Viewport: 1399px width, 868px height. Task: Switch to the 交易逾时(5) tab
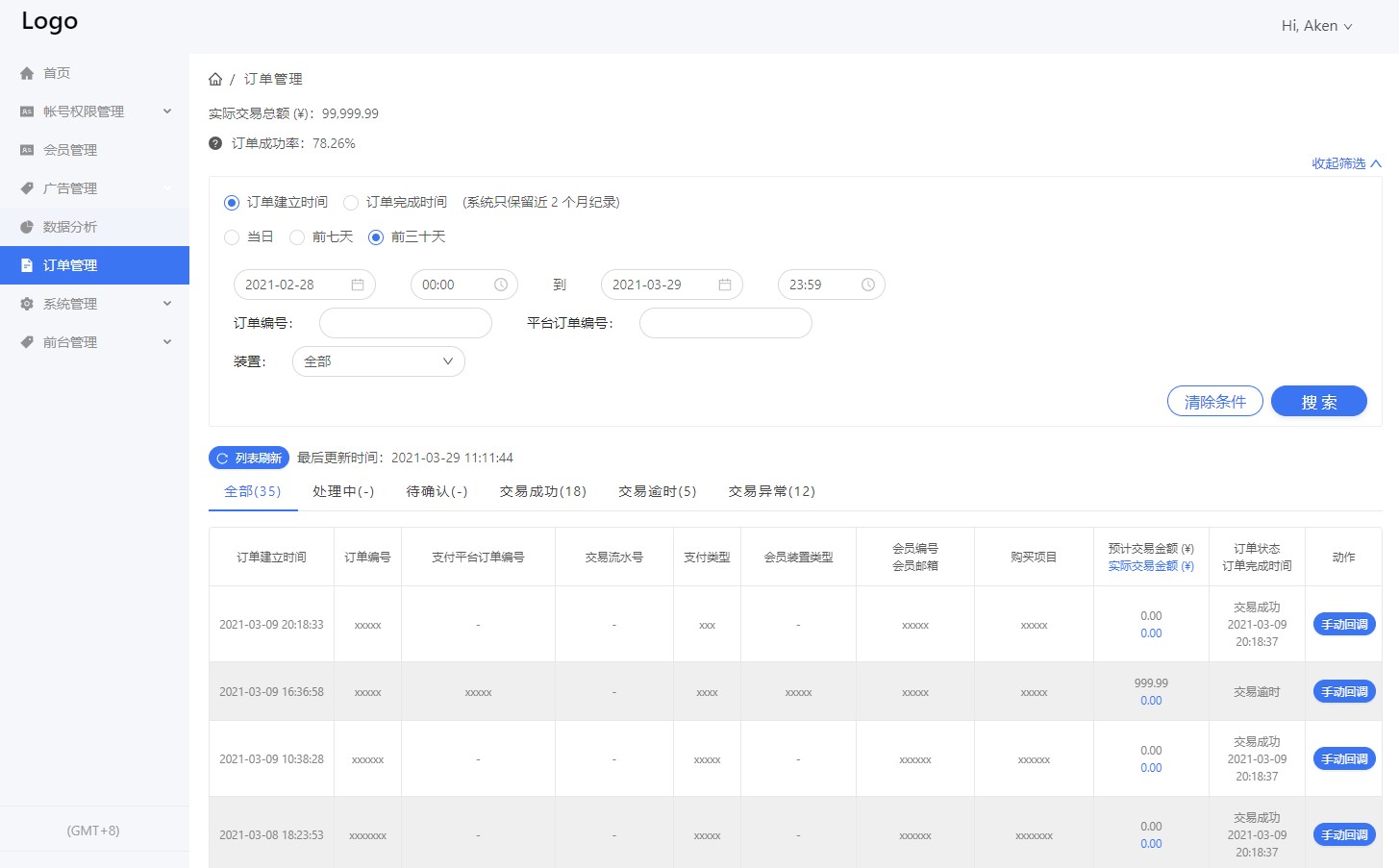coord(658,491)
